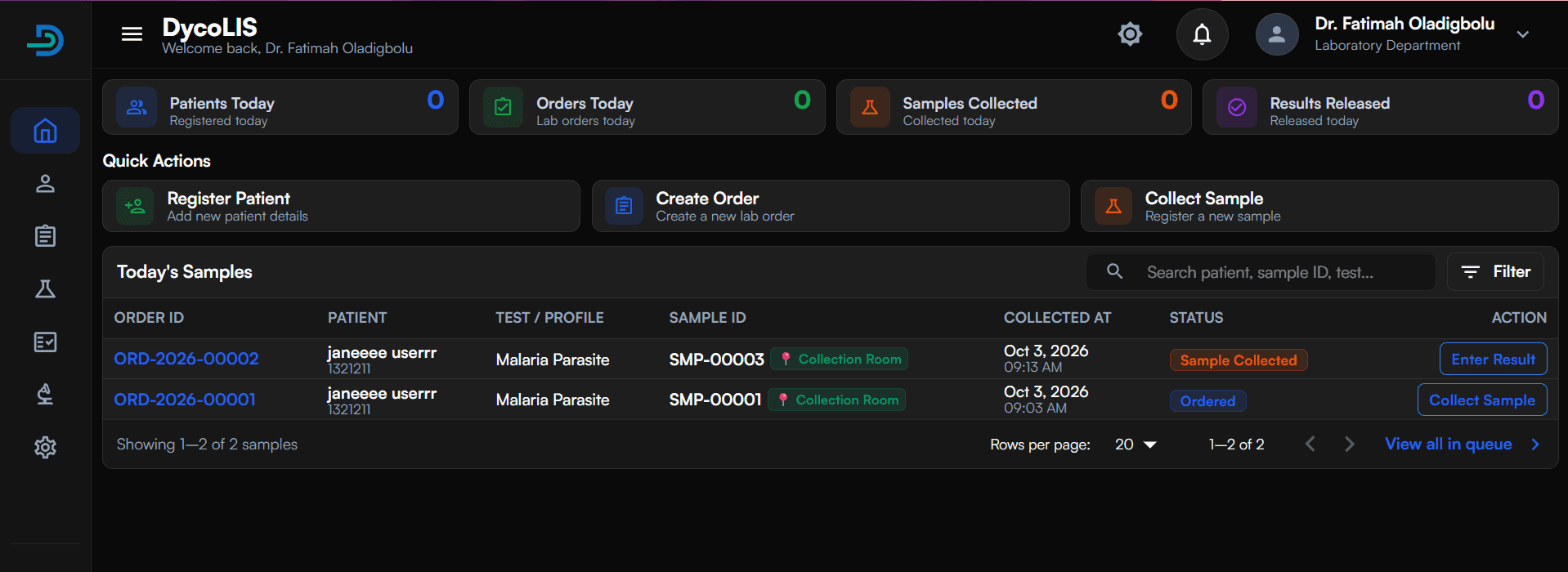Image resolution: width=1568 pixels, height=572 pixels.
Task: Click the user avatar icon
Action: coord(1277,34)
